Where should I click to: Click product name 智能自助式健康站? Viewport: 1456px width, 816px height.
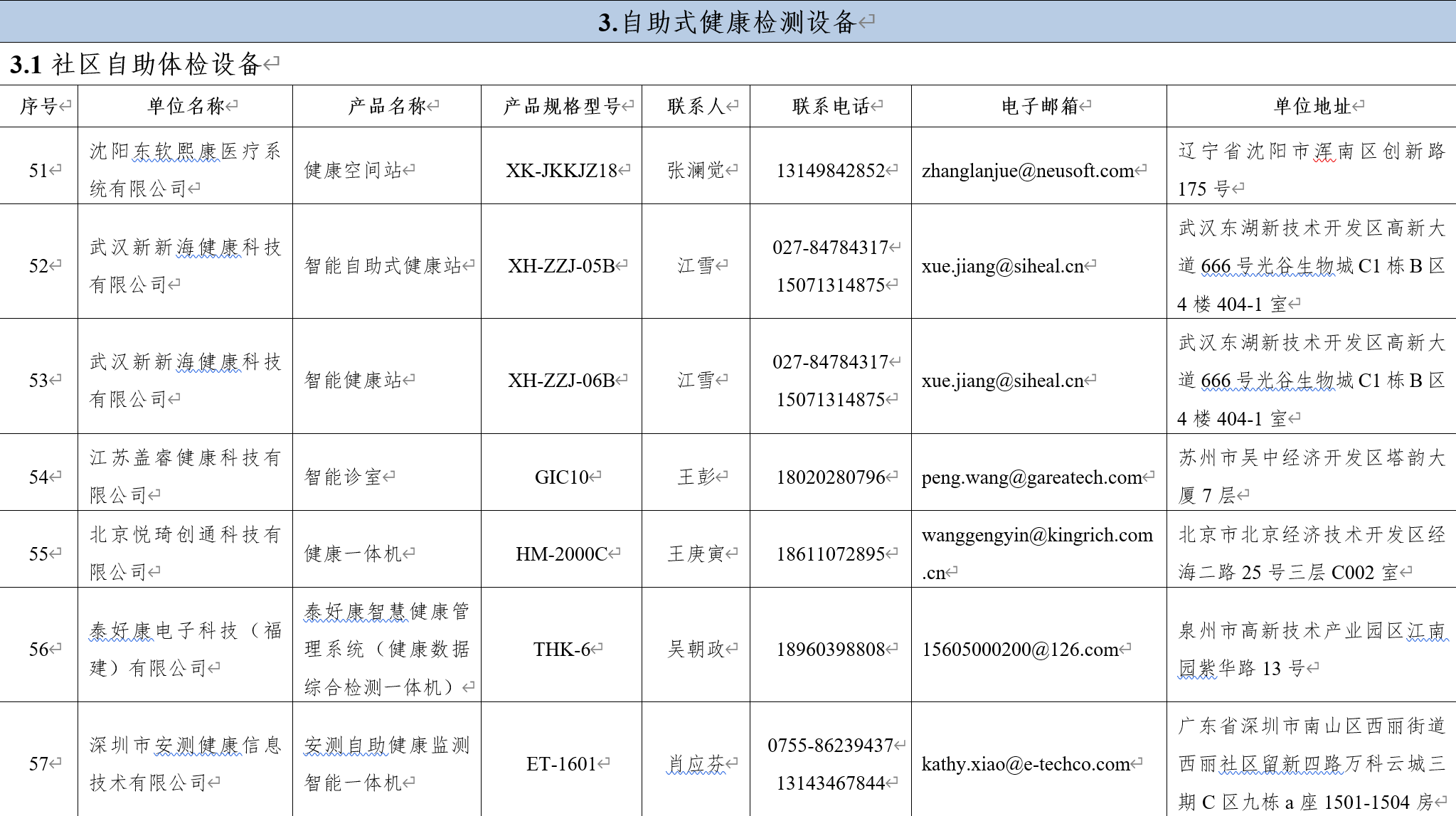(383, 266)
